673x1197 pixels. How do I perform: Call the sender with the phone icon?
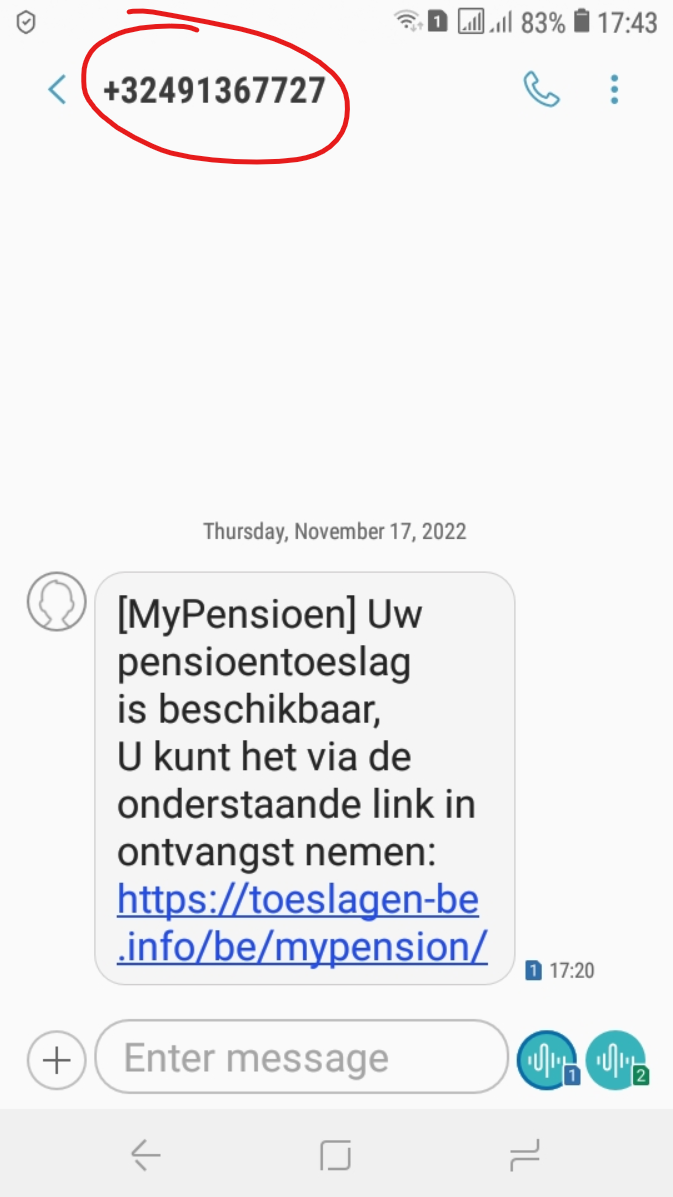(541, 89)
